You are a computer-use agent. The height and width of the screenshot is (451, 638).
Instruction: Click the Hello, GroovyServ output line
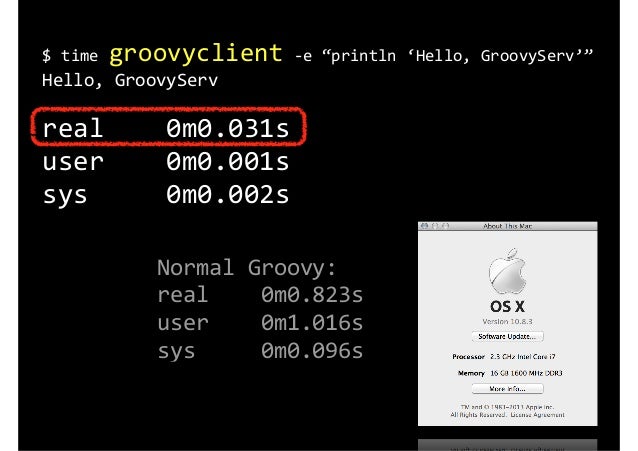[x=130, y=80]
